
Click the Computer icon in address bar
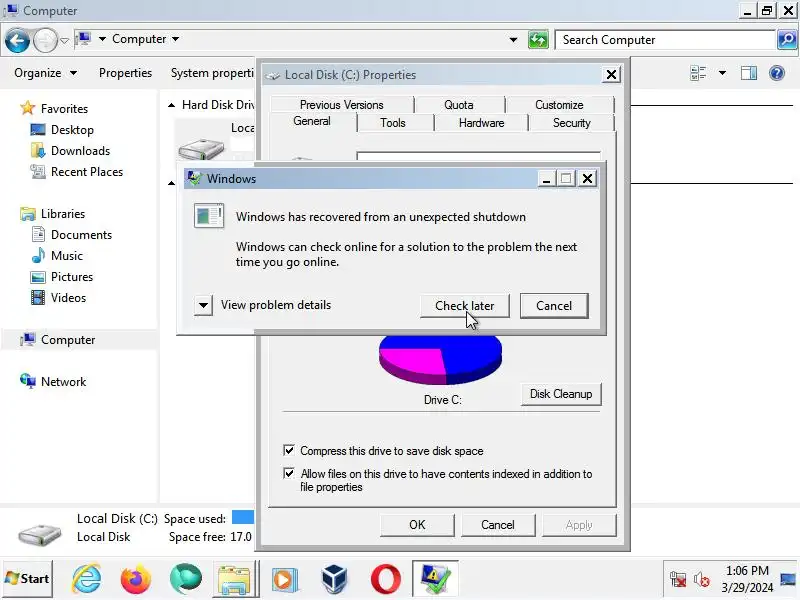84,39
